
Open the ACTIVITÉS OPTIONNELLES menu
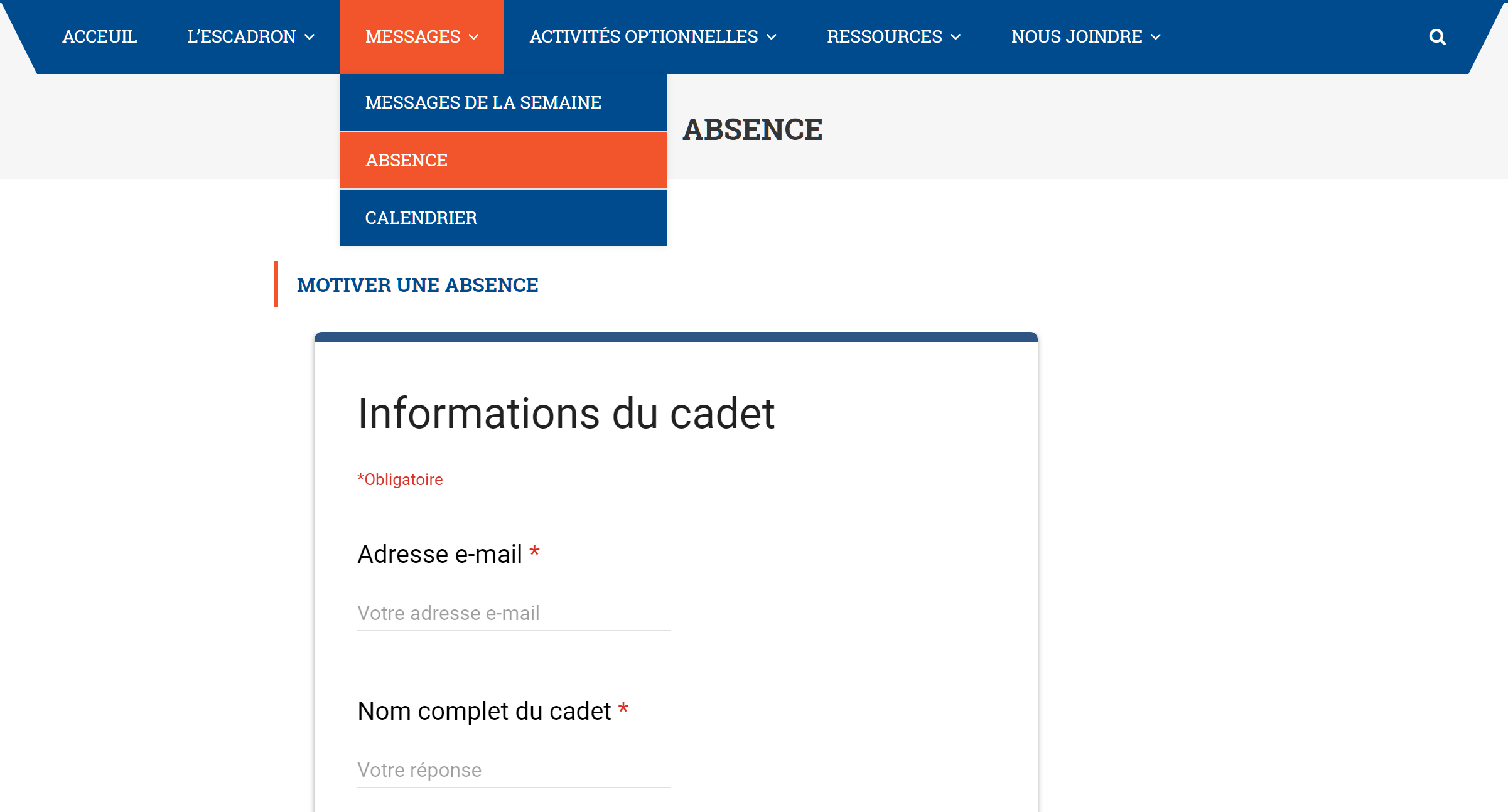(644, 37)
